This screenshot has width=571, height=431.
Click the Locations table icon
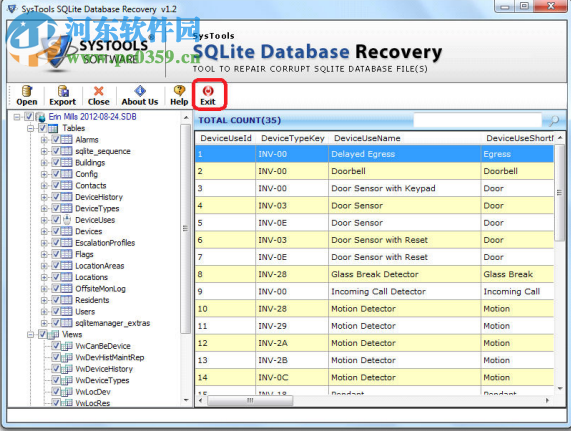(66, 277)
